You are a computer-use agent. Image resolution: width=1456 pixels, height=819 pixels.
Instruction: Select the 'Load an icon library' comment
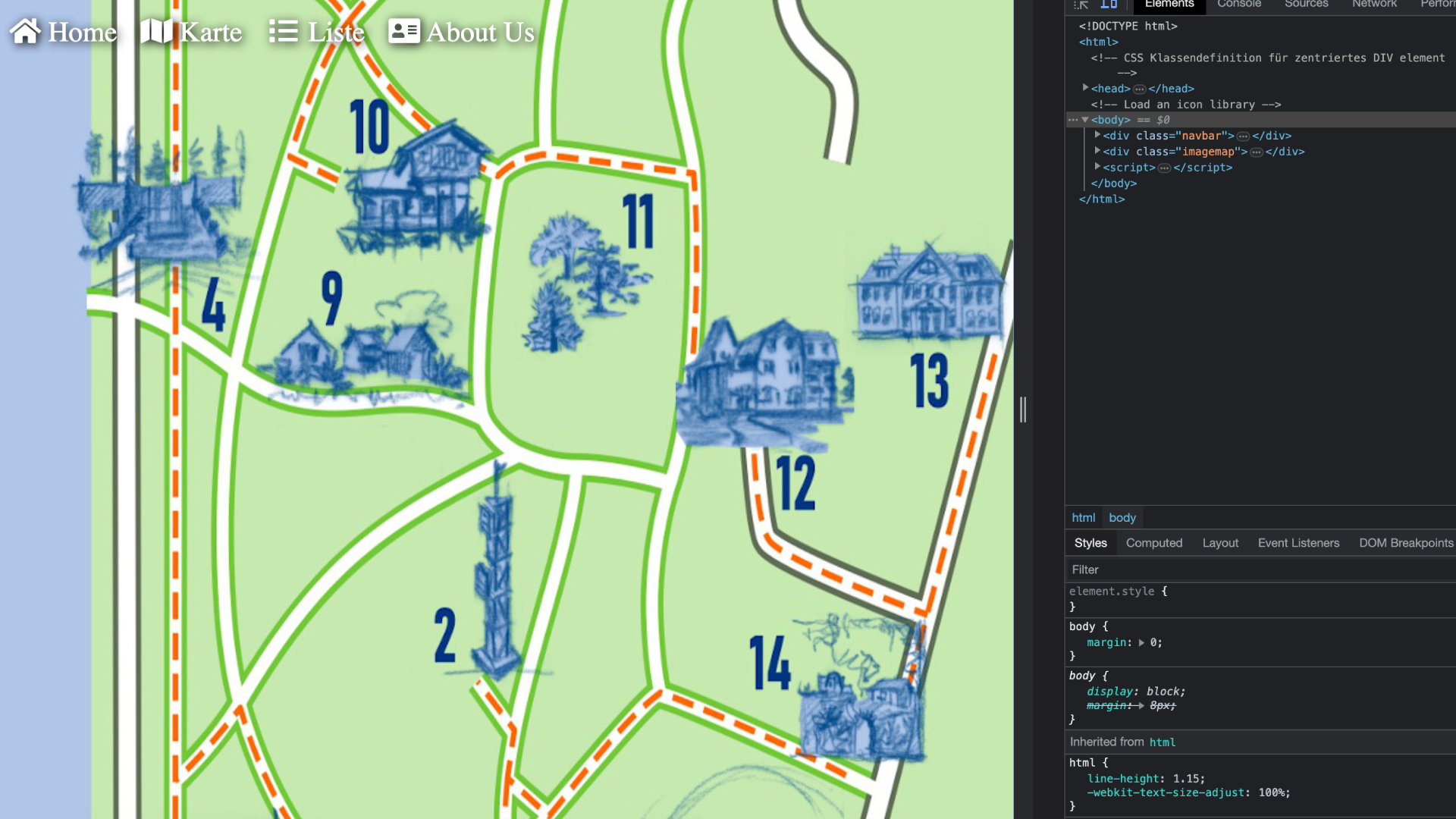1186,105
